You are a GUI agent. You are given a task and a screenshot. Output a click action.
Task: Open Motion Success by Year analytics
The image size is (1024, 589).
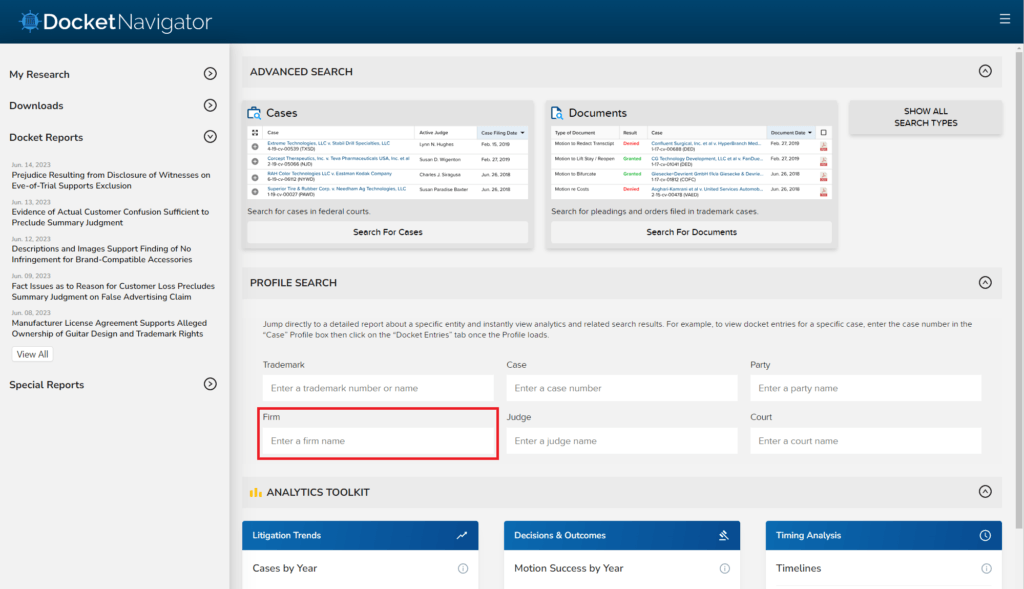point(568,568)
